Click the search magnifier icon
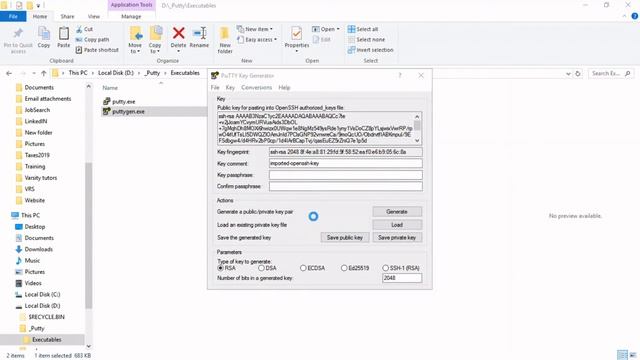Image resolution: width=640 pixels, height=360 pixels. (628, 73)
